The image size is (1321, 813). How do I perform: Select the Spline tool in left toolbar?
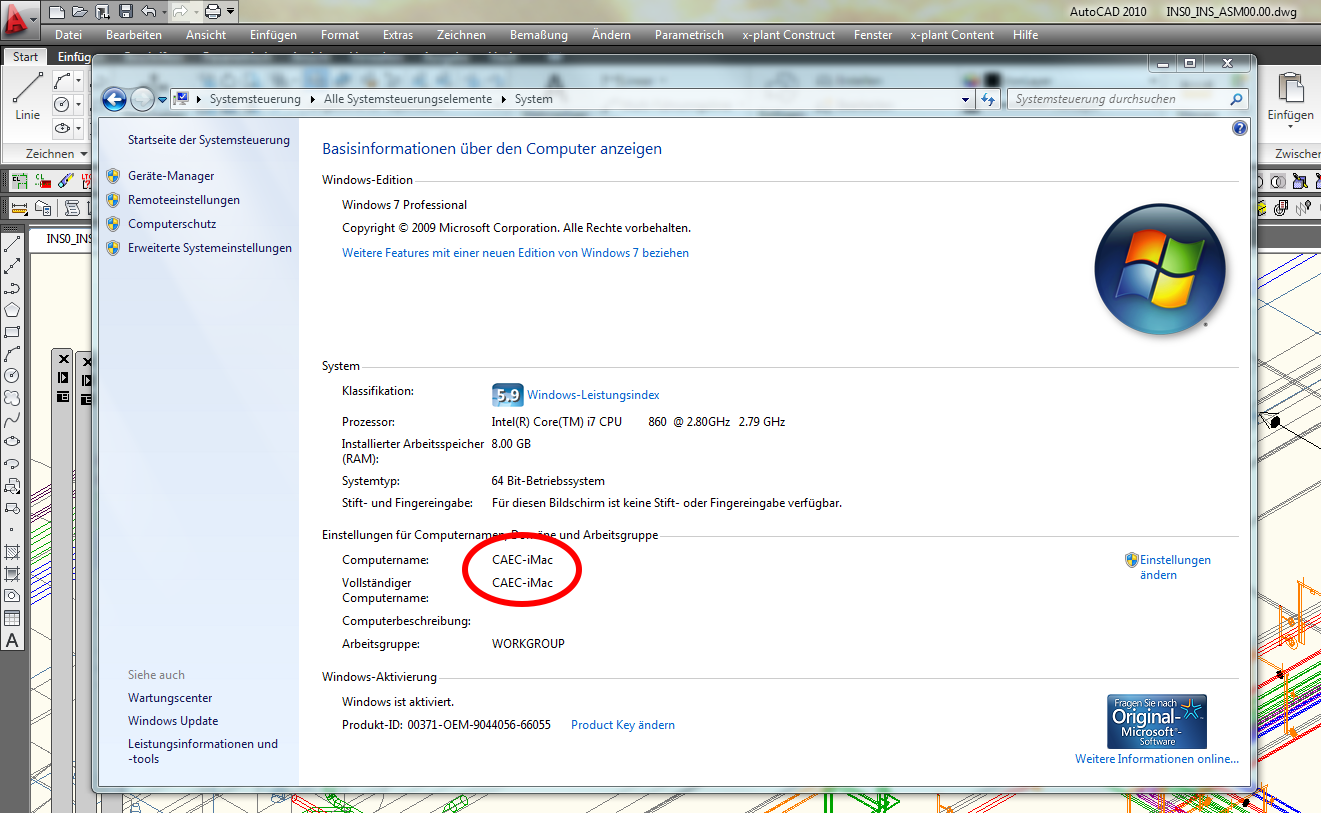(x=12, y=420)
